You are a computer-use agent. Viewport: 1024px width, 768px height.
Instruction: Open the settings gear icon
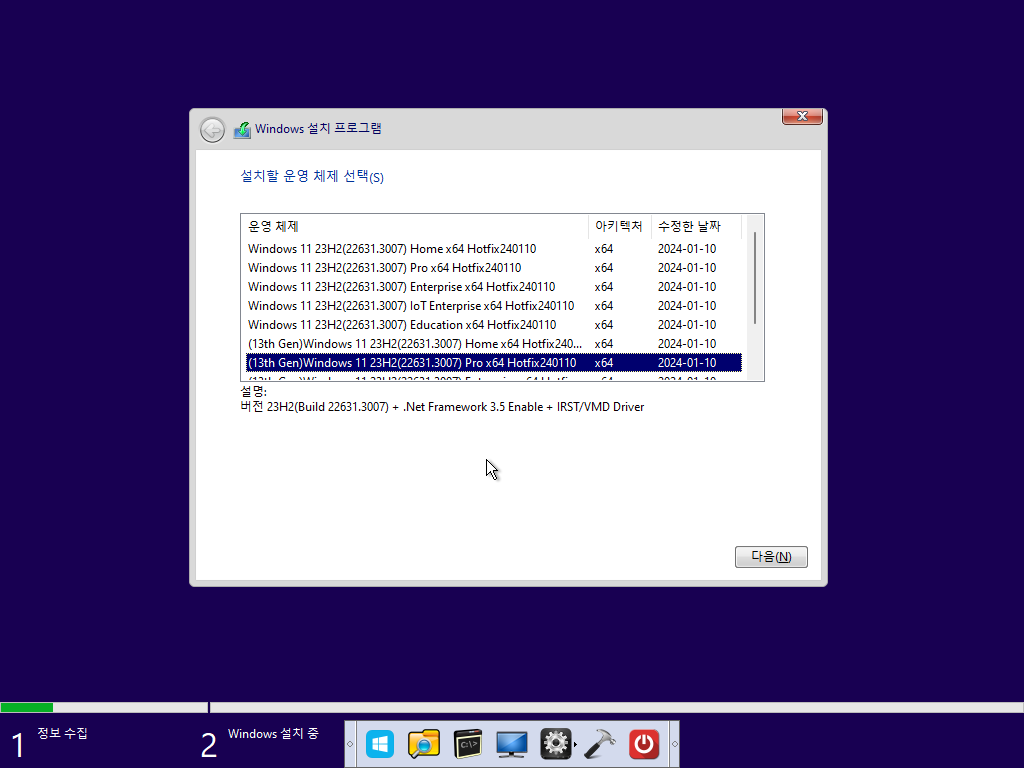pos(556,744)
